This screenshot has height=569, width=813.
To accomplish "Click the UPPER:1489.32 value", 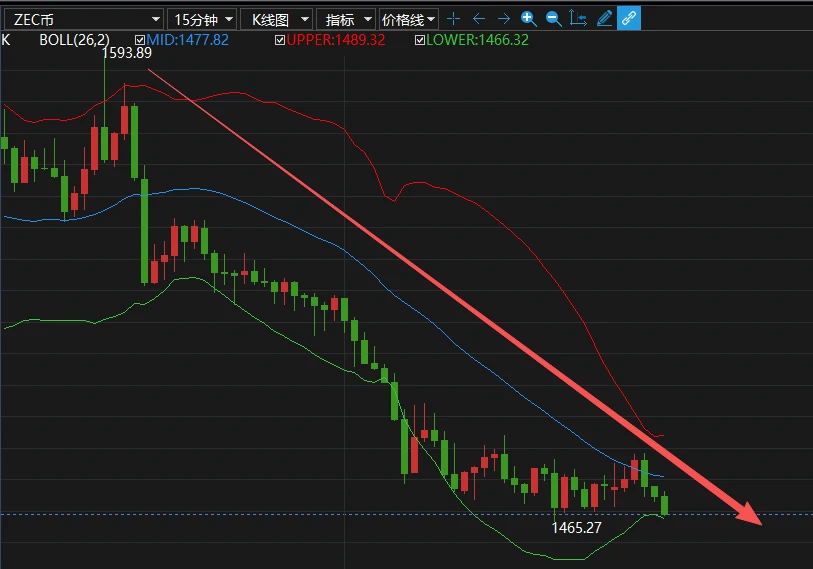I will pos(335,40).
